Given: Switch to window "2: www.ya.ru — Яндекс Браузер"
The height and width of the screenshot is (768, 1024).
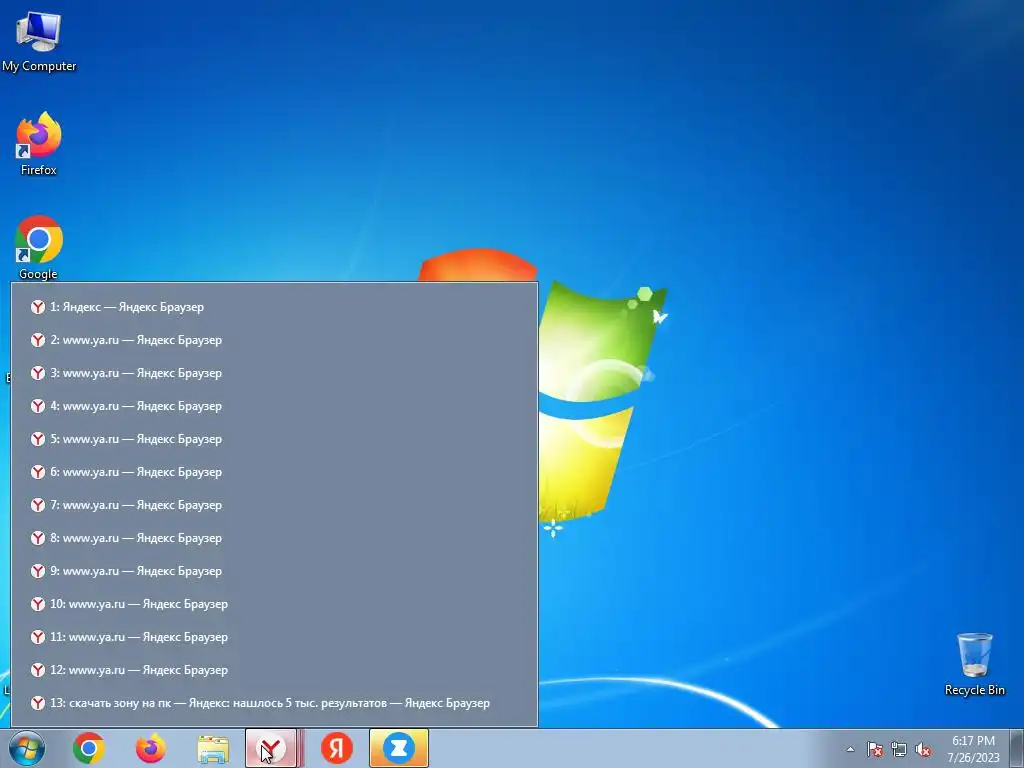Looking at the screenshot, I should 274,340.
